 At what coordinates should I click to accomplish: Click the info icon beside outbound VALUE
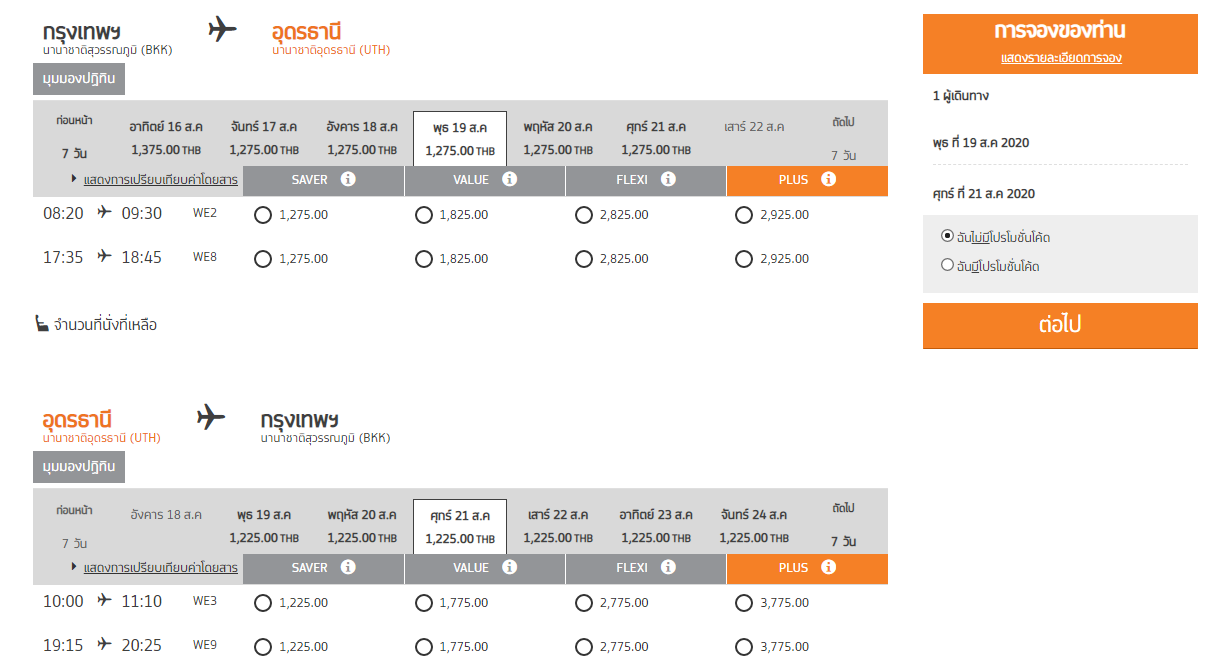(x=509, y=180)
